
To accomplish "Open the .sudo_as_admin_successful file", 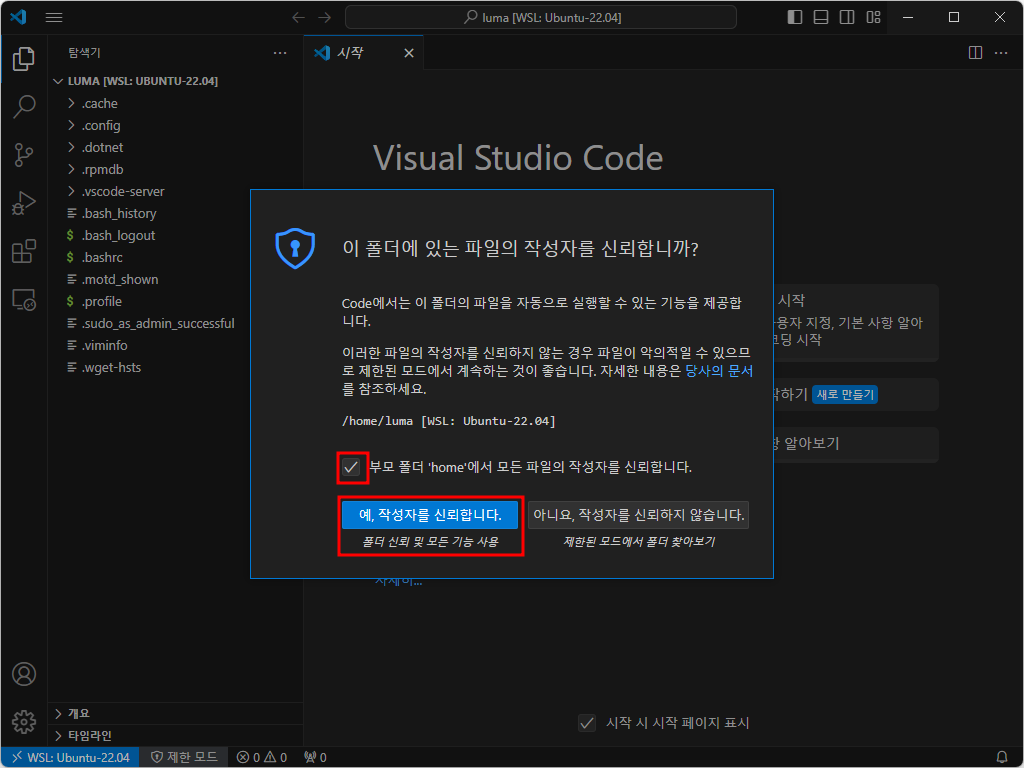I will pyautogui.click(x=175, y=324).
